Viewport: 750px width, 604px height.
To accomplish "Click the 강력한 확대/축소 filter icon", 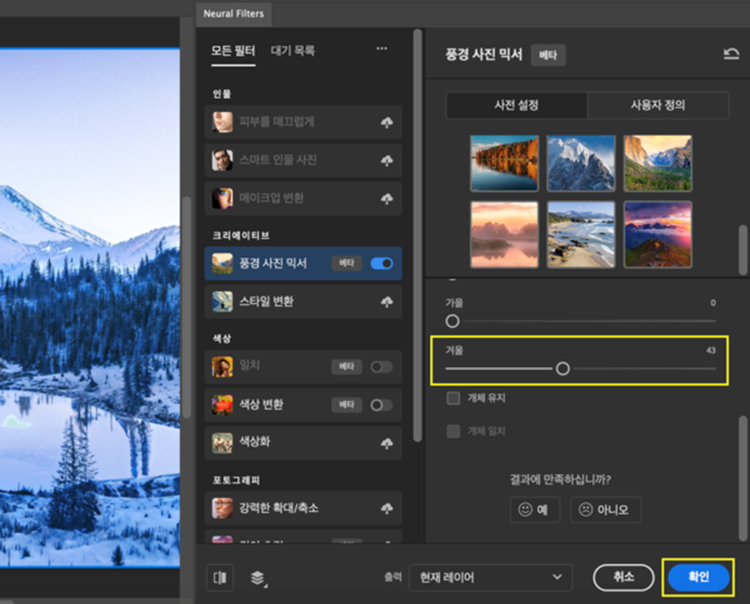I will 222,508.
